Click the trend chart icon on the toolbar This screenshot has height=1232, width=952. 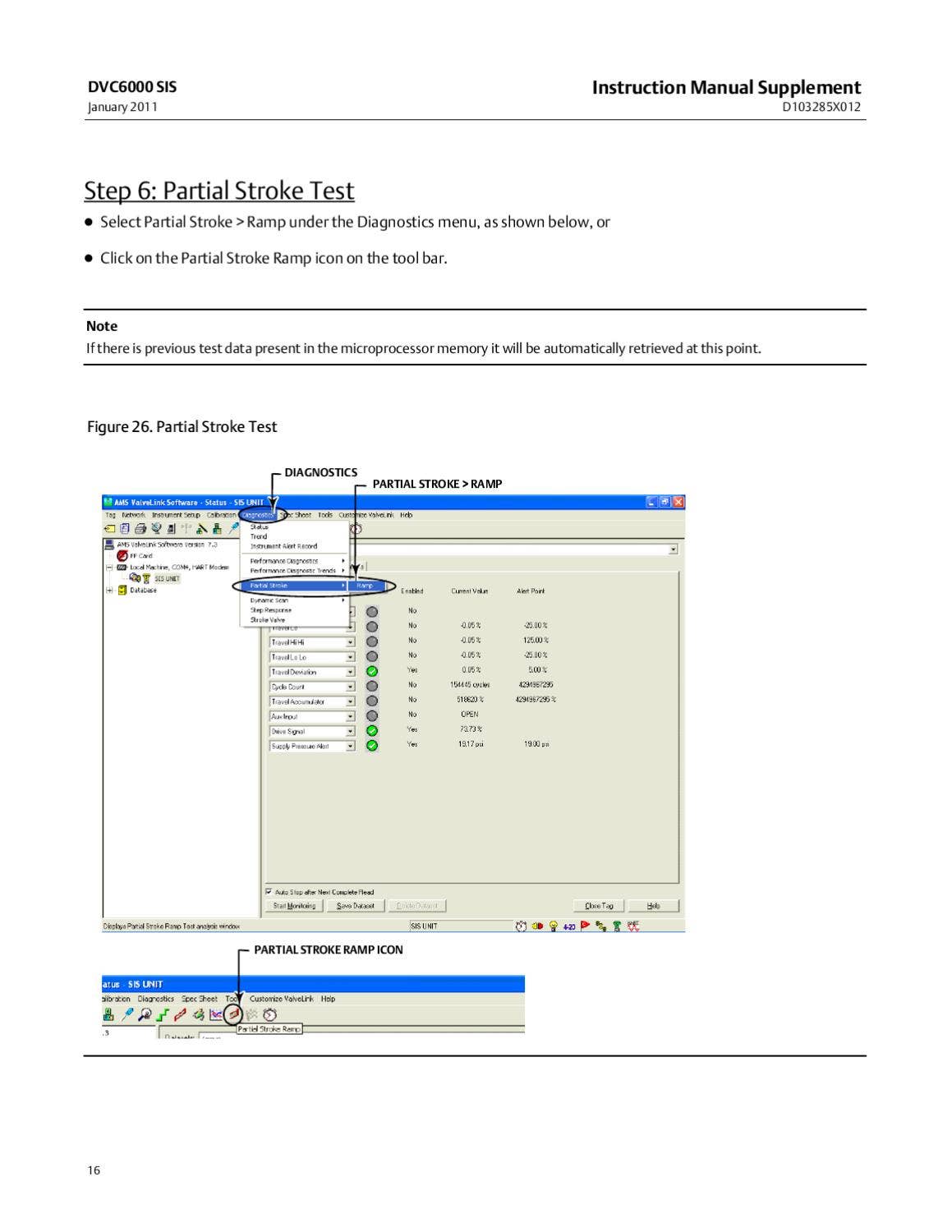tap(214, 1014)
